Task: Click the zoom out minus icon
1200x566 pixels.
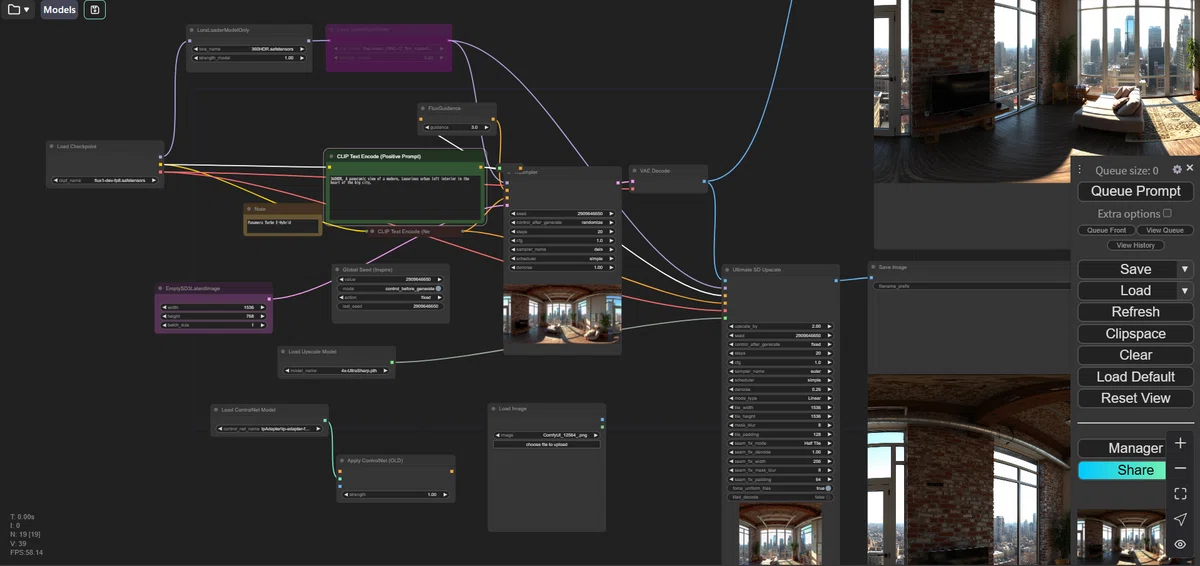Action: coord(1180,468)
